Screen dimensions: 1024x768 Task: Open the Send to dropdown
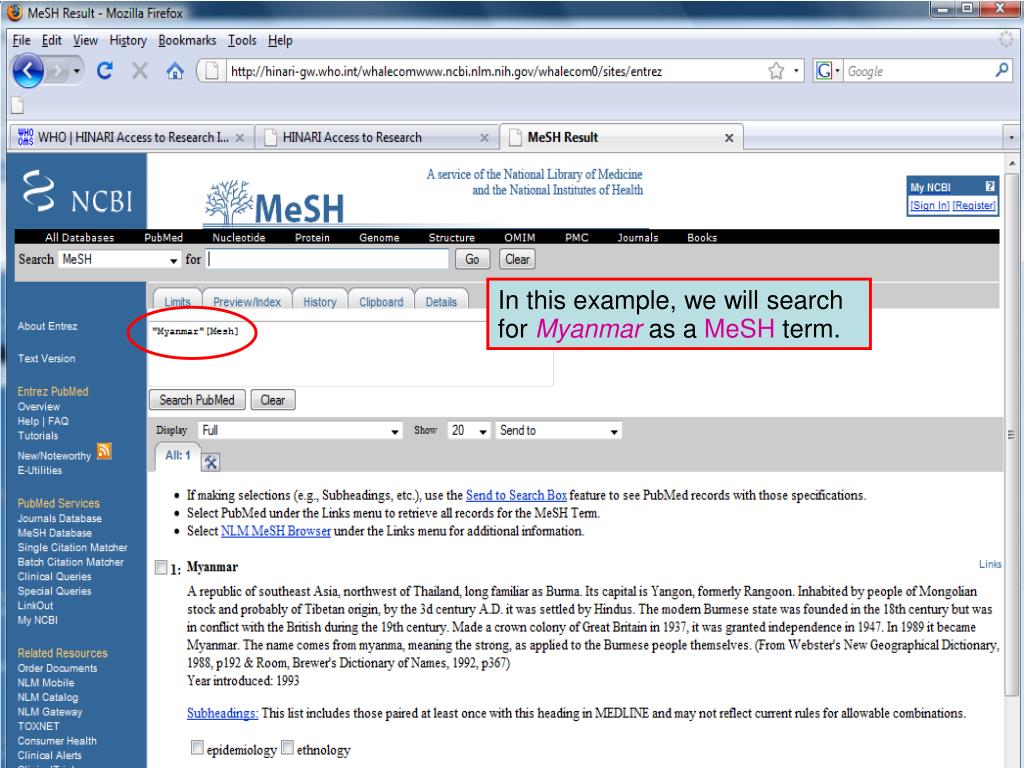coord(558,430)
